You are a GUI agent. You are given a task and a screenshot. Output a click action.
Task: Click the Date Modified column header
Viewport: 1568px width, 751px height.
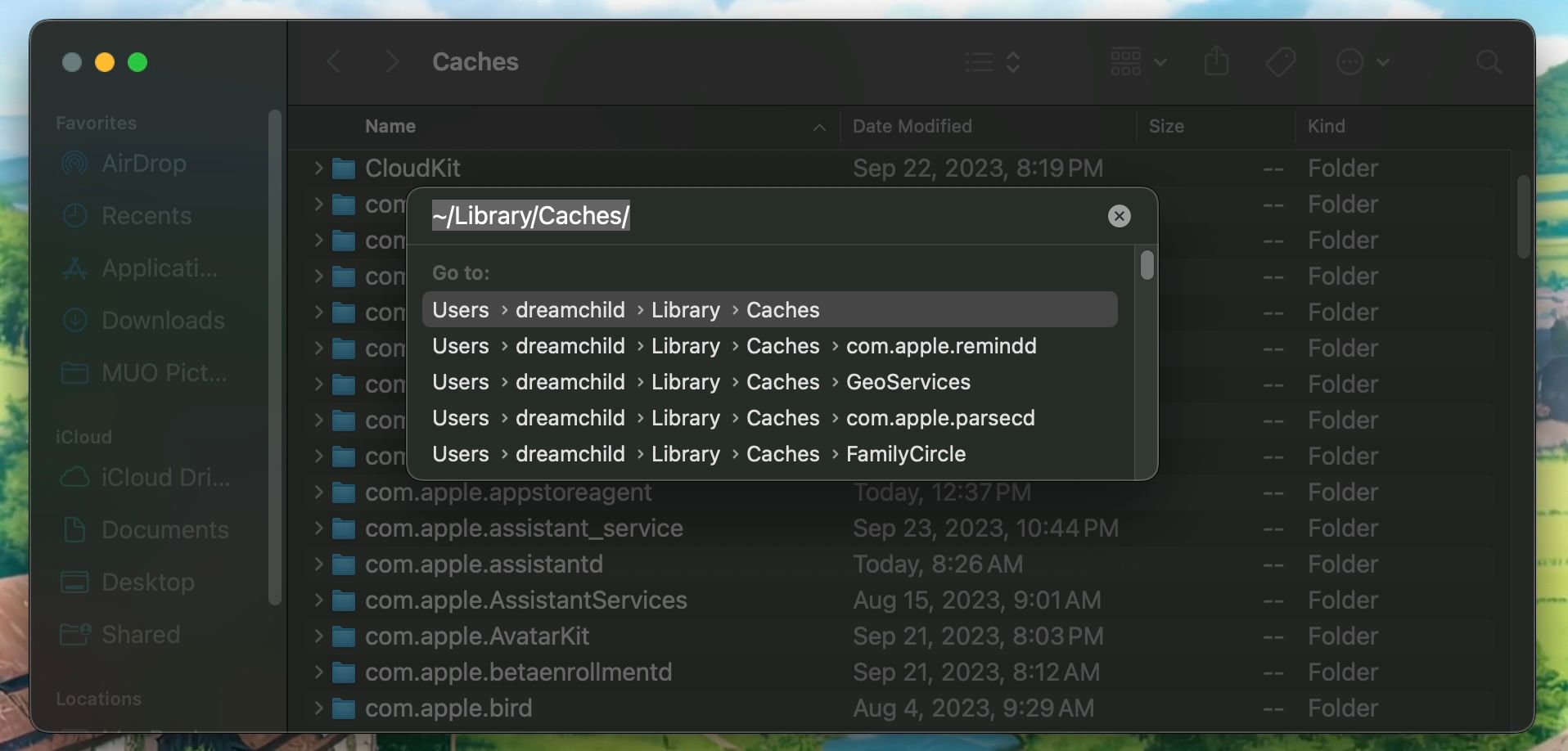point(912,126)
